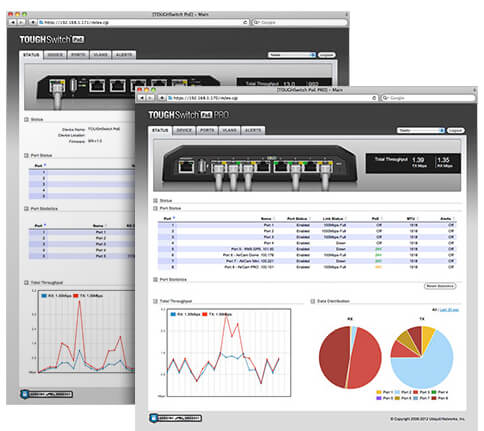The width and height of the screenshot is (484, 431).
Task: Open ALERTS tab in back TOUGHSwitch PoE window
Action: (124, 55)
